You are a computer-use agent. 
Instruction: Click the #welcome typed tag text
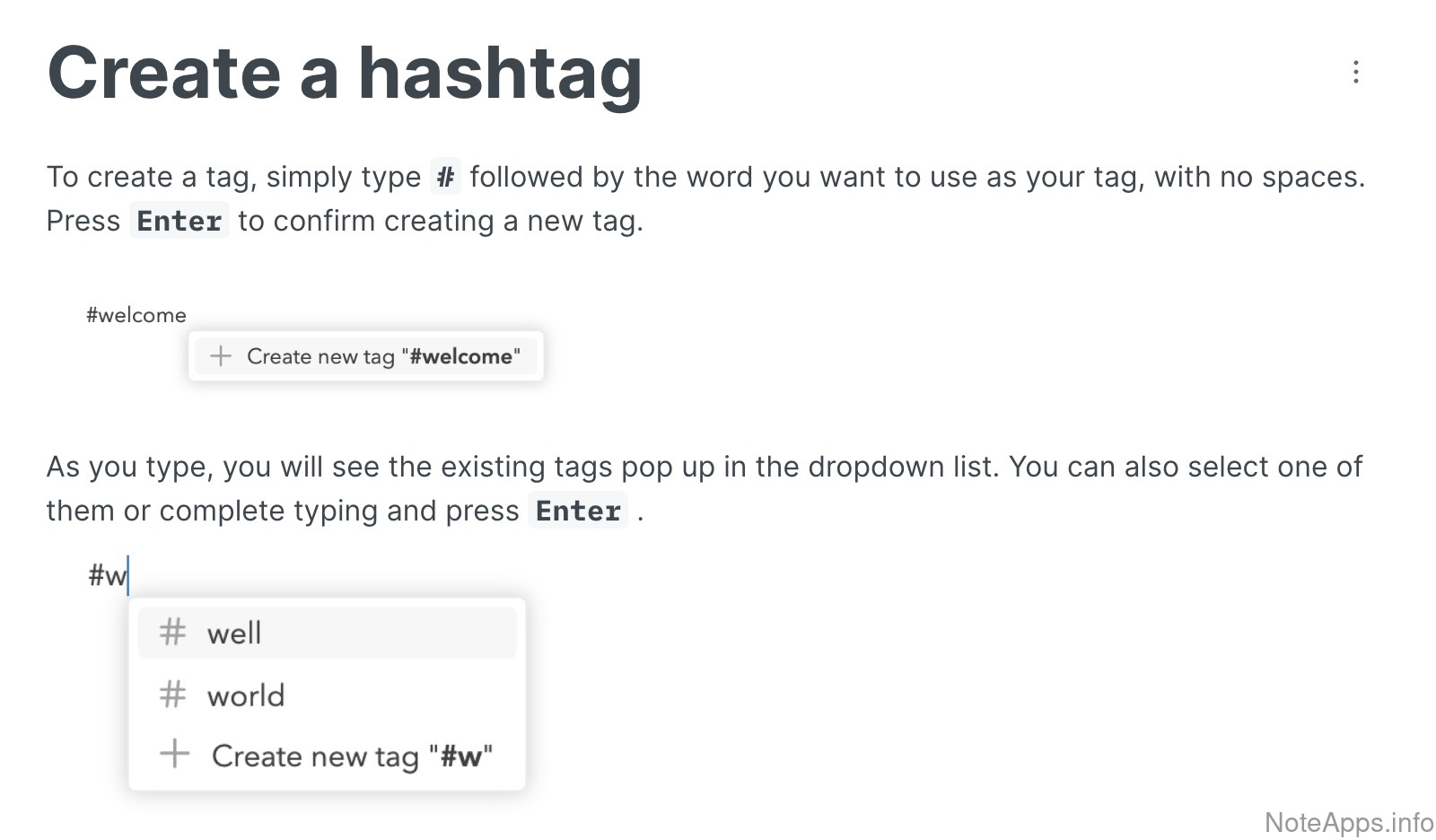[136, 315]
